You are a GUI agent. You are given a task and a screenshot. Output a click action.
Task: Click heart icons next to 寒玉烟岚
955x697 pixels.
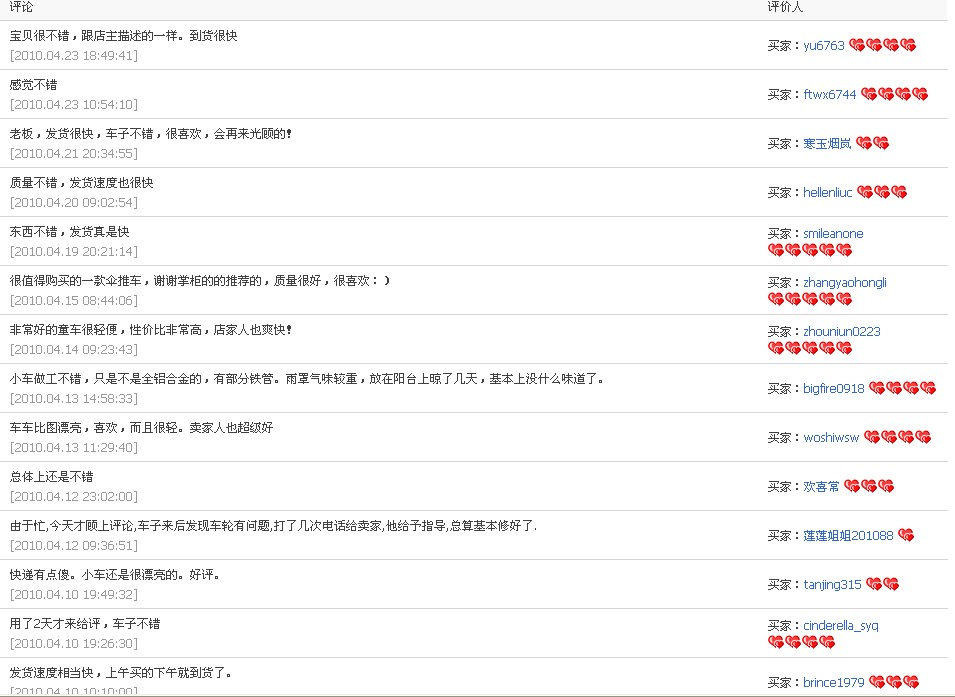(x=872, y=144)
